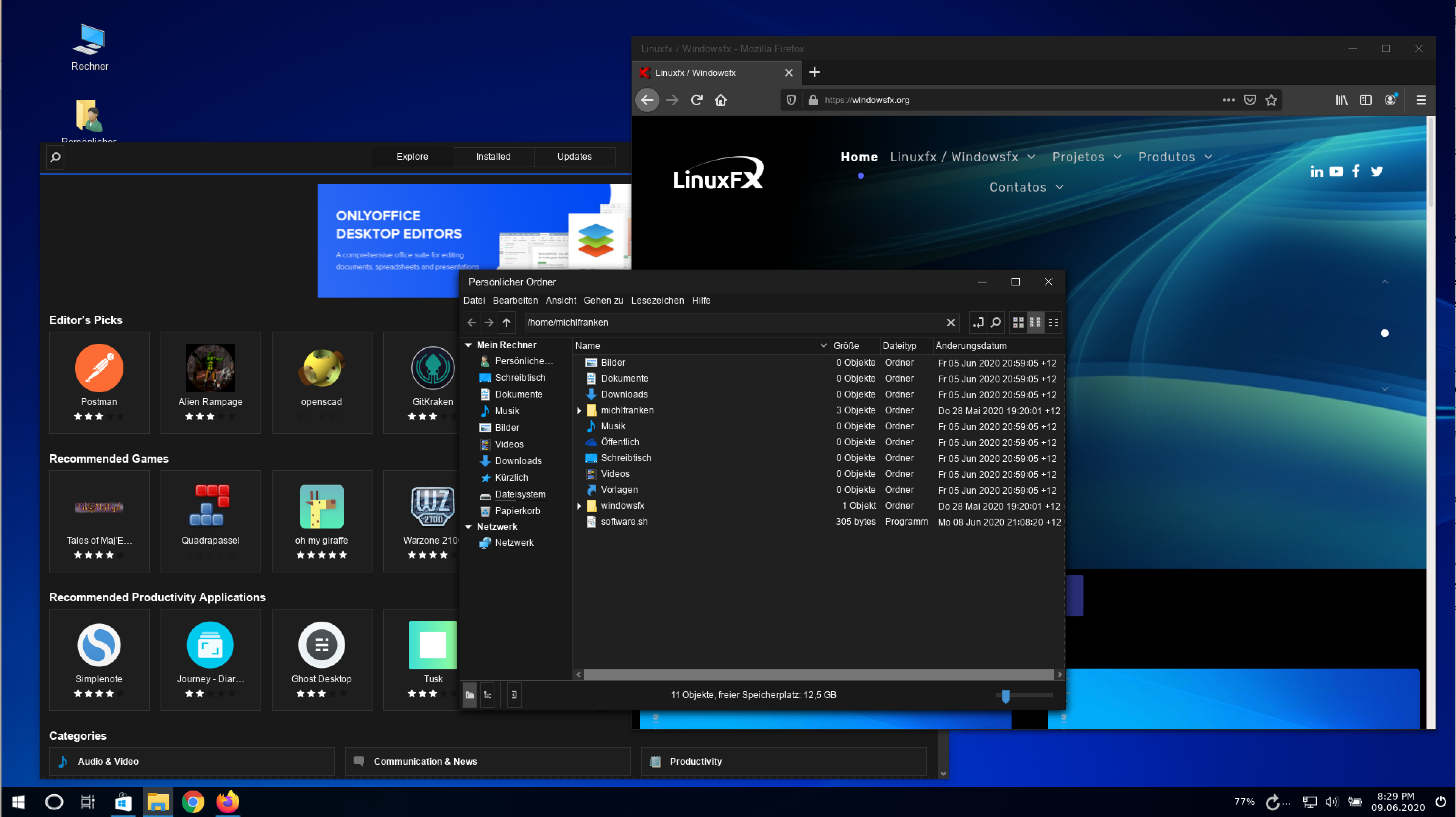Open the Journey Diary app card
The width and height of the screenshot is (1456, 817).
[210, 659]
